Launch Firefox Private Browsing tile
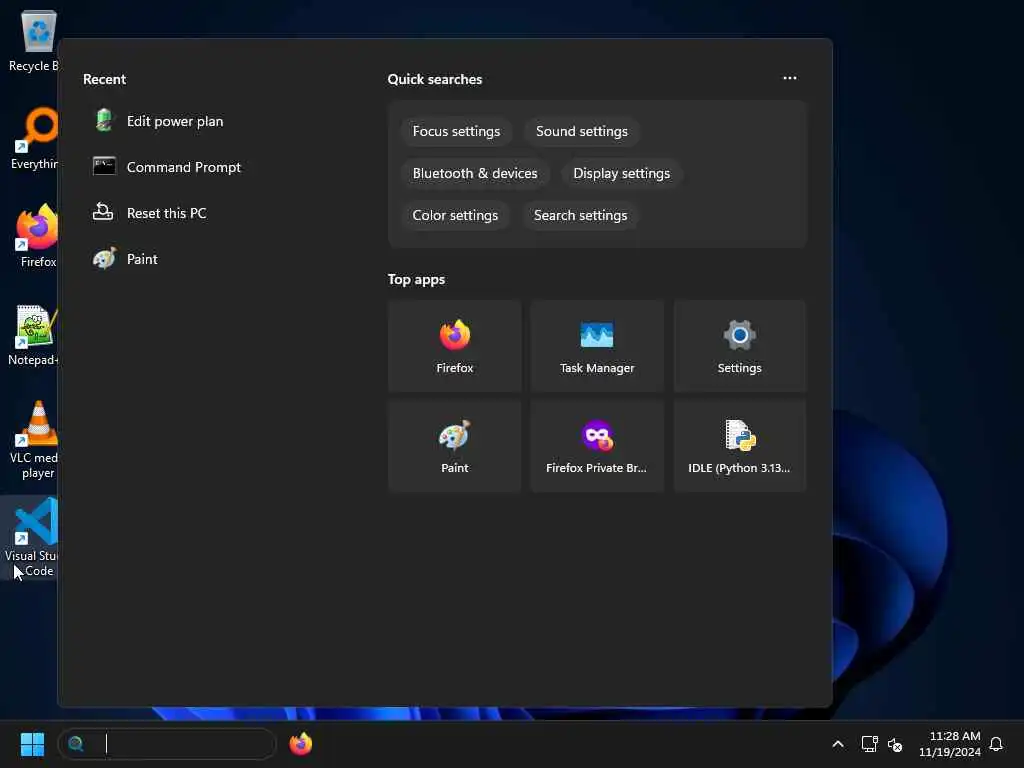Screen dimensions: 1024x768 click(597, 446)
